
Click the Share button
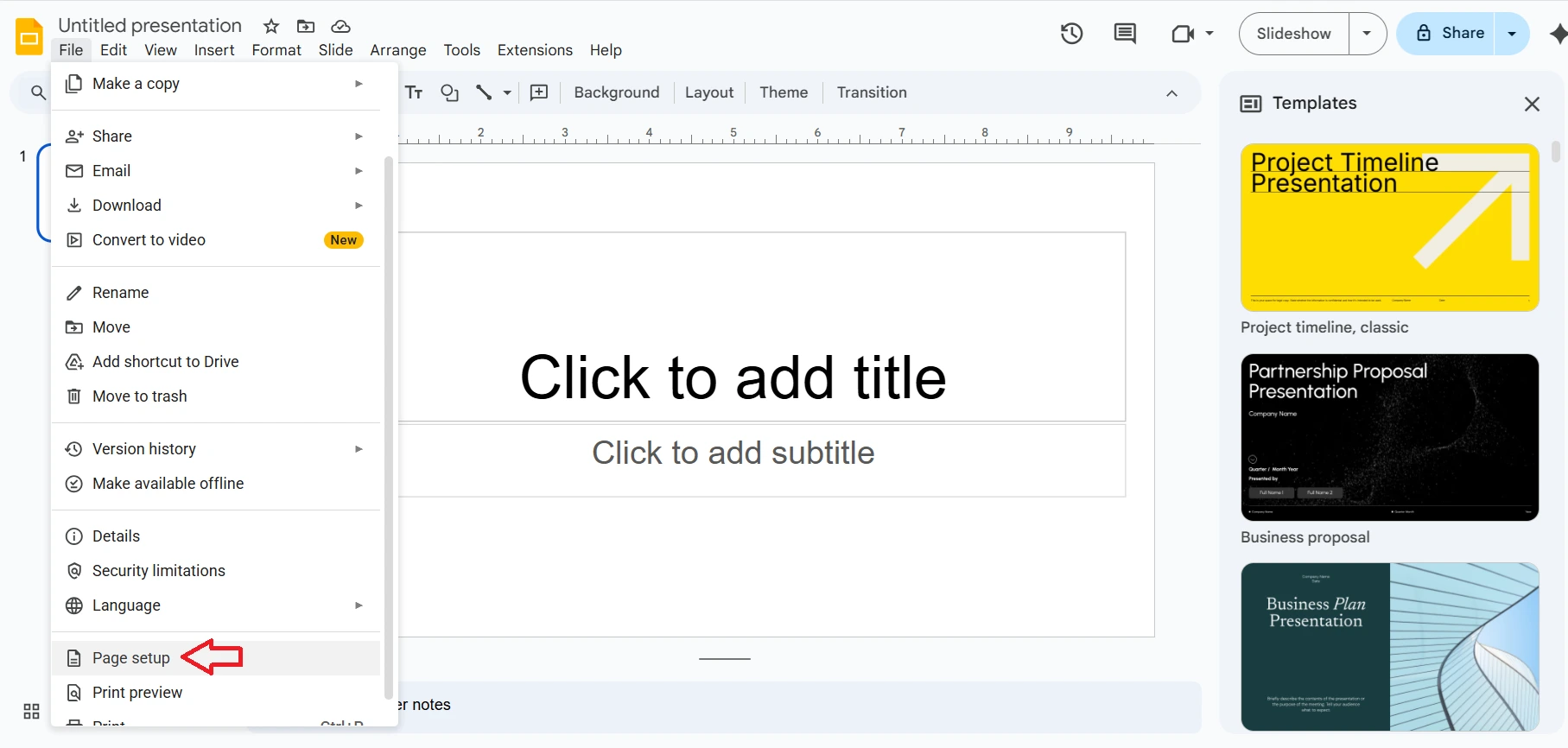[x=1447, y=34]
